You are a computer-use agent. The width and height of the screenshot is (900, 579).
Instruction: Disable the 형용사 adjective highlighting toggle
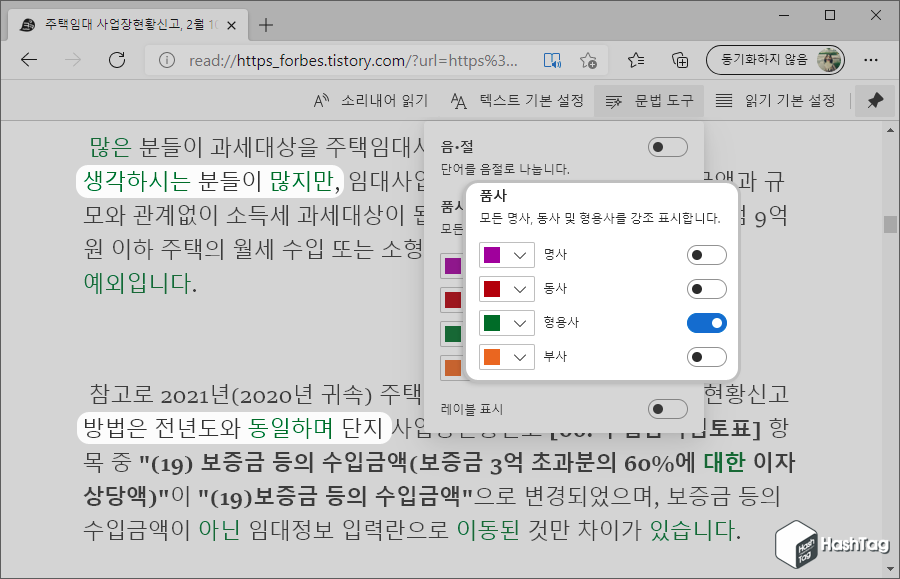point(707,322)
